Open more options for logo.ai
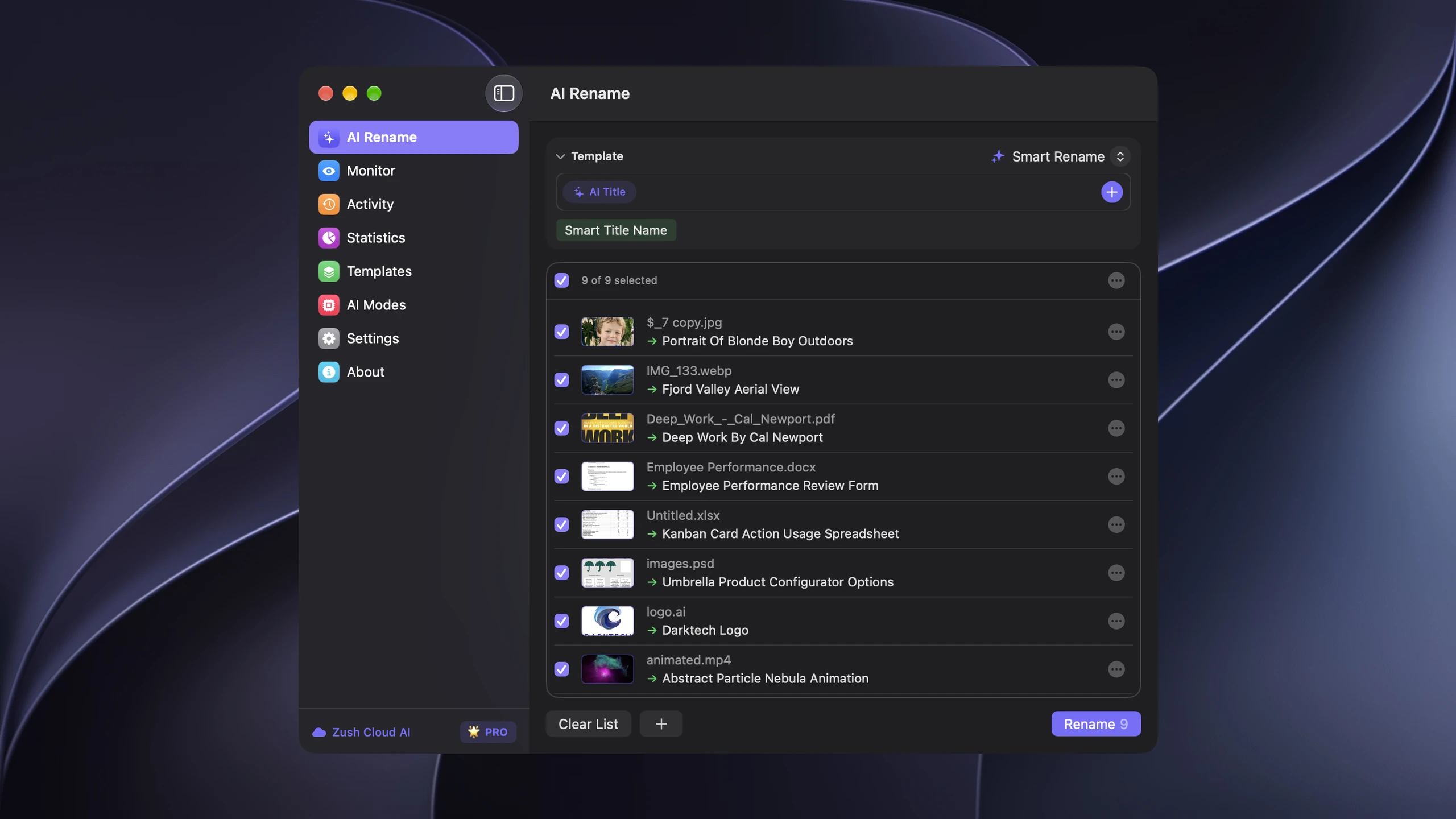 1116,621
